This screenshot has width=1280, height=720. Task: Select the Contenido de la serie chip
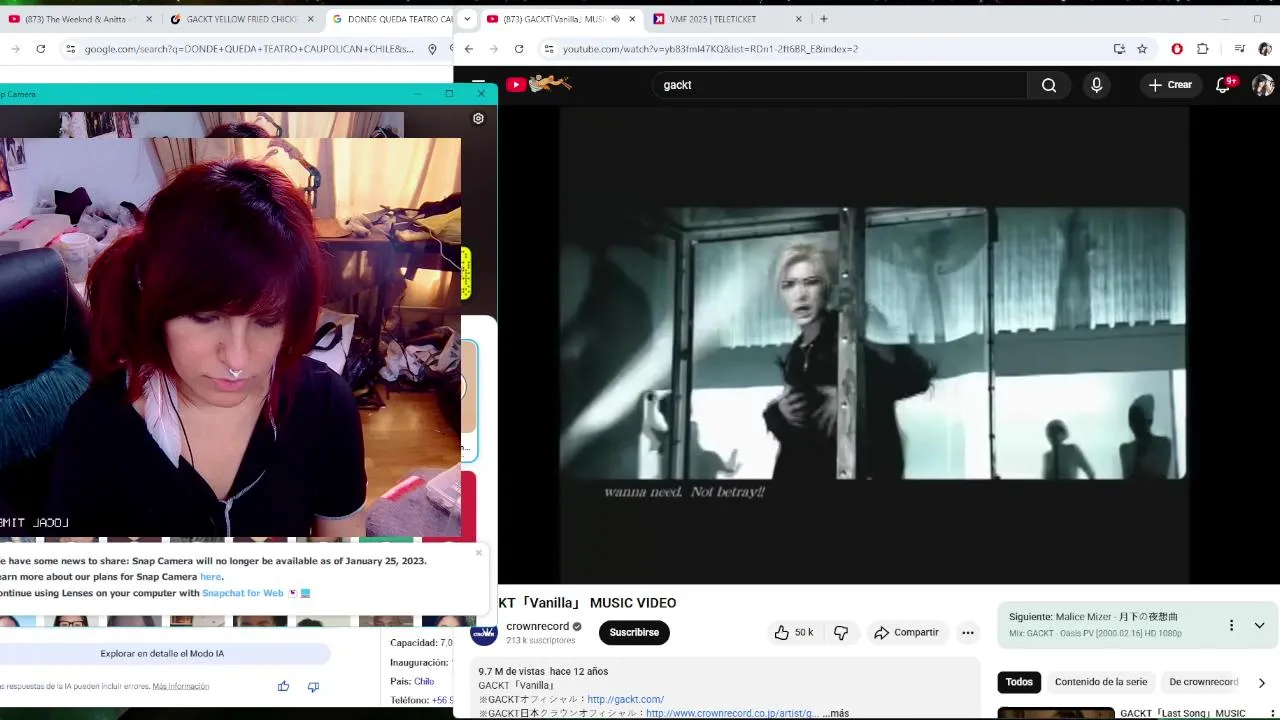(1101, 682)
